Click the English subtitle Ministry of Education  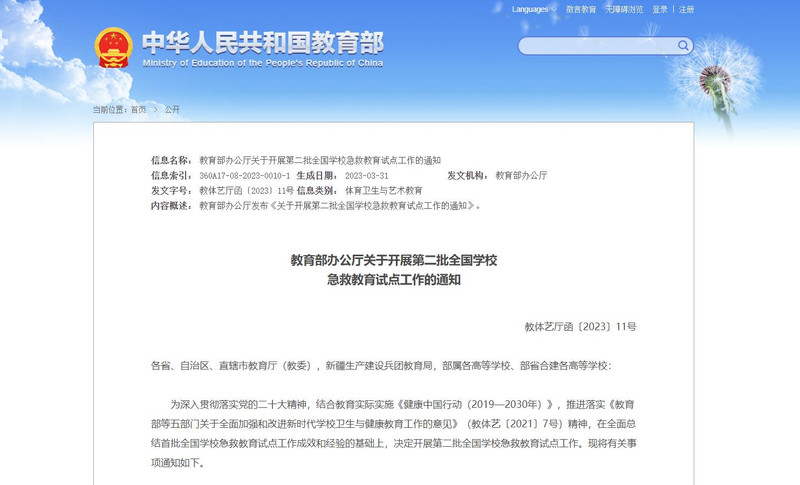point(263,63)
